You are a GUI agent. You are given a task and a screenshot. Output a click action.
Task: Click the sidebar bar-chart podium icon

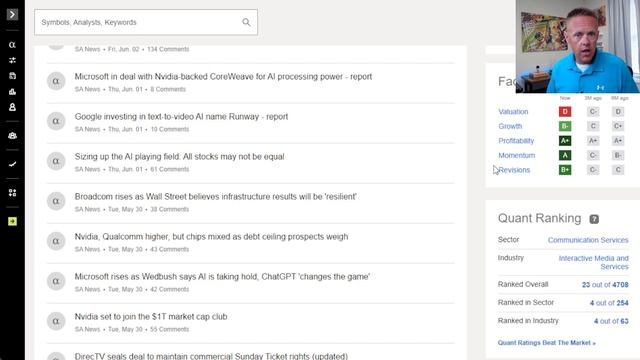pyautogui.click(x=12, y=91)
